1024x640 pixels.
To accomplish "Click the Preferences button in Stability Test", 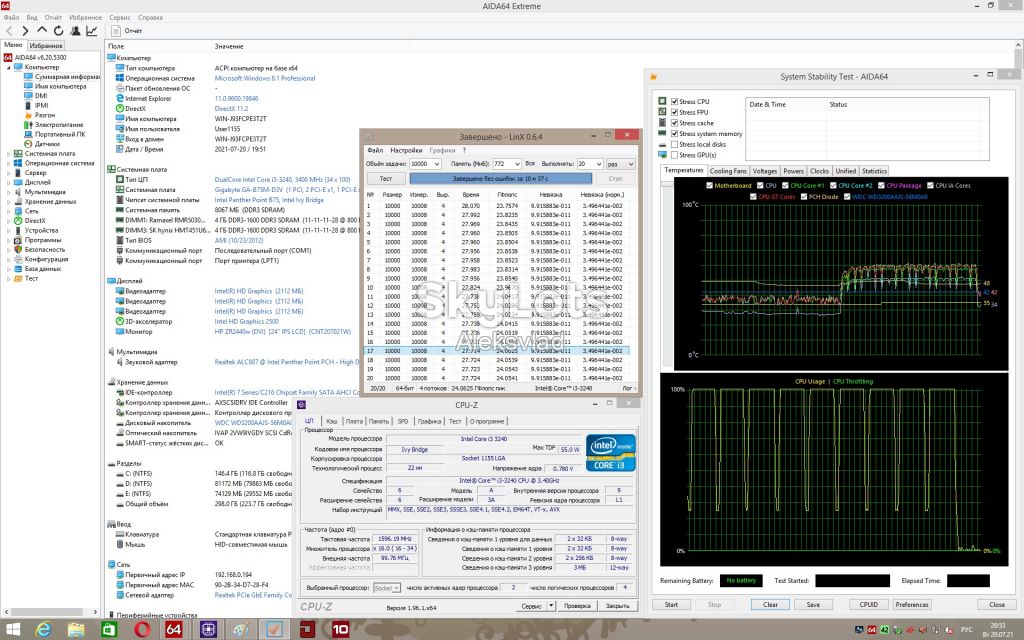I will click(x=912, y=605).
